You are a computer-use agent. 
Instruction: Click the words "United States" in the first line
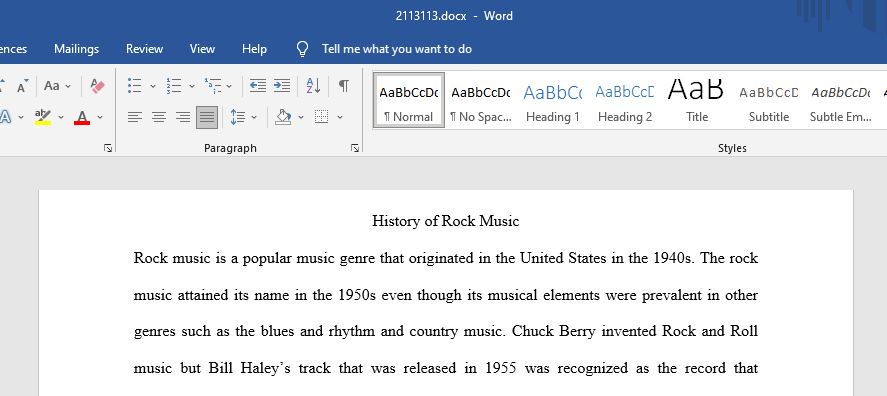tap(563, 259)
